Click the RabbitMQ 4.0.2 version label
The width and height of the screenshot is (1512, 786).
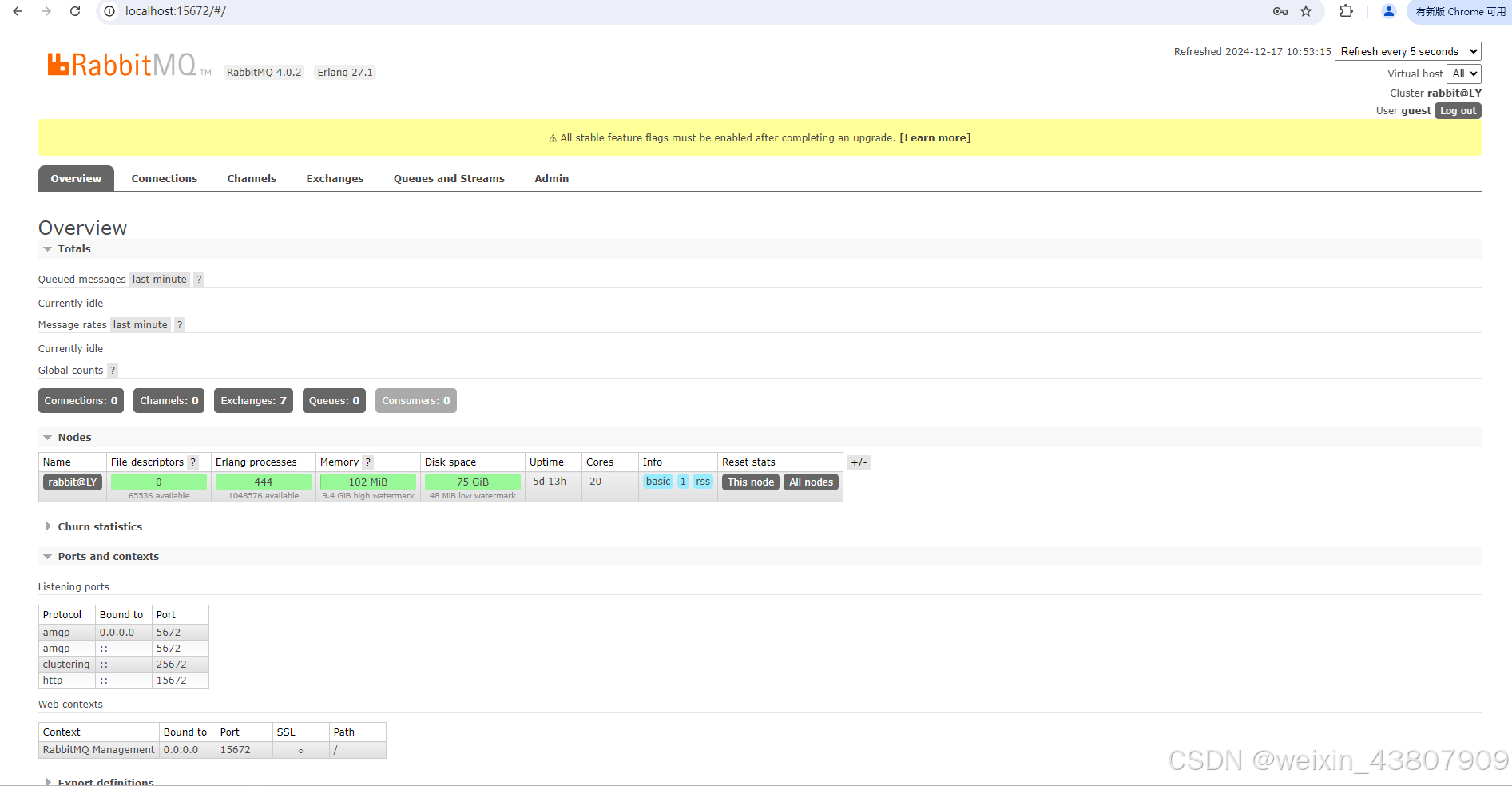tap(264, 72)
